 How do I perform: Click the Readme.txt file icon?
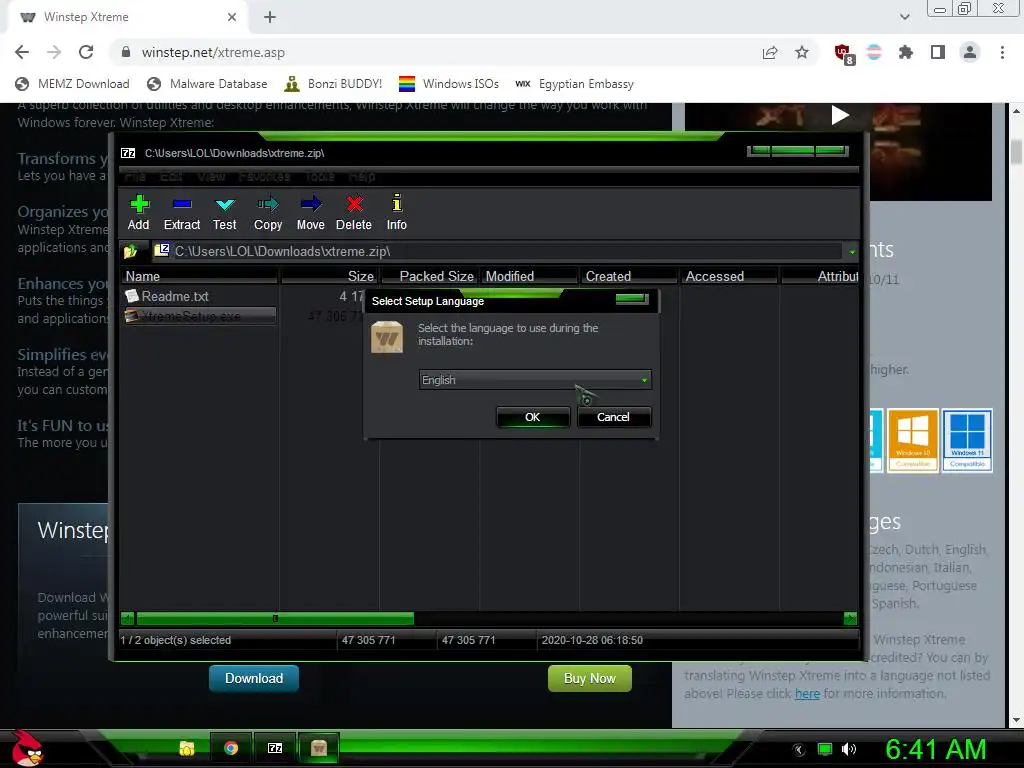(x=133, y=296)
